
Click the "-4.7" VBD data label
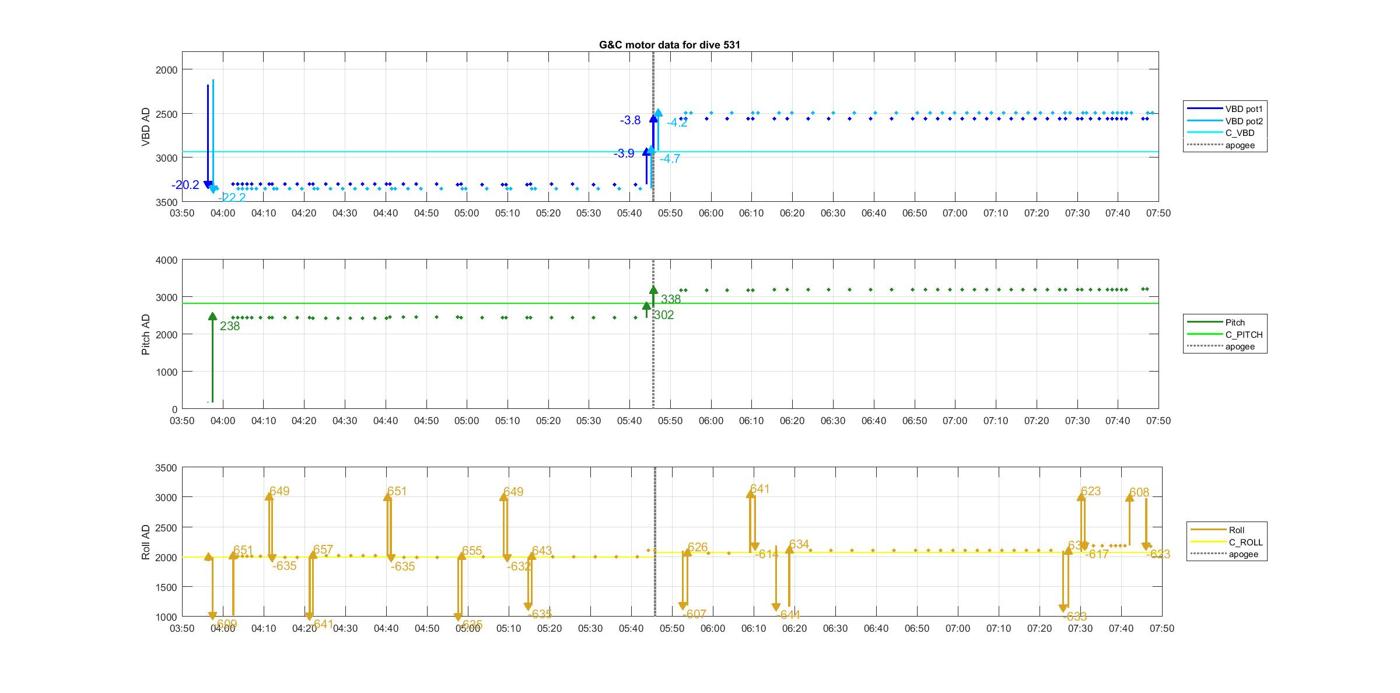pyautogui.click(x=670, y=158)
